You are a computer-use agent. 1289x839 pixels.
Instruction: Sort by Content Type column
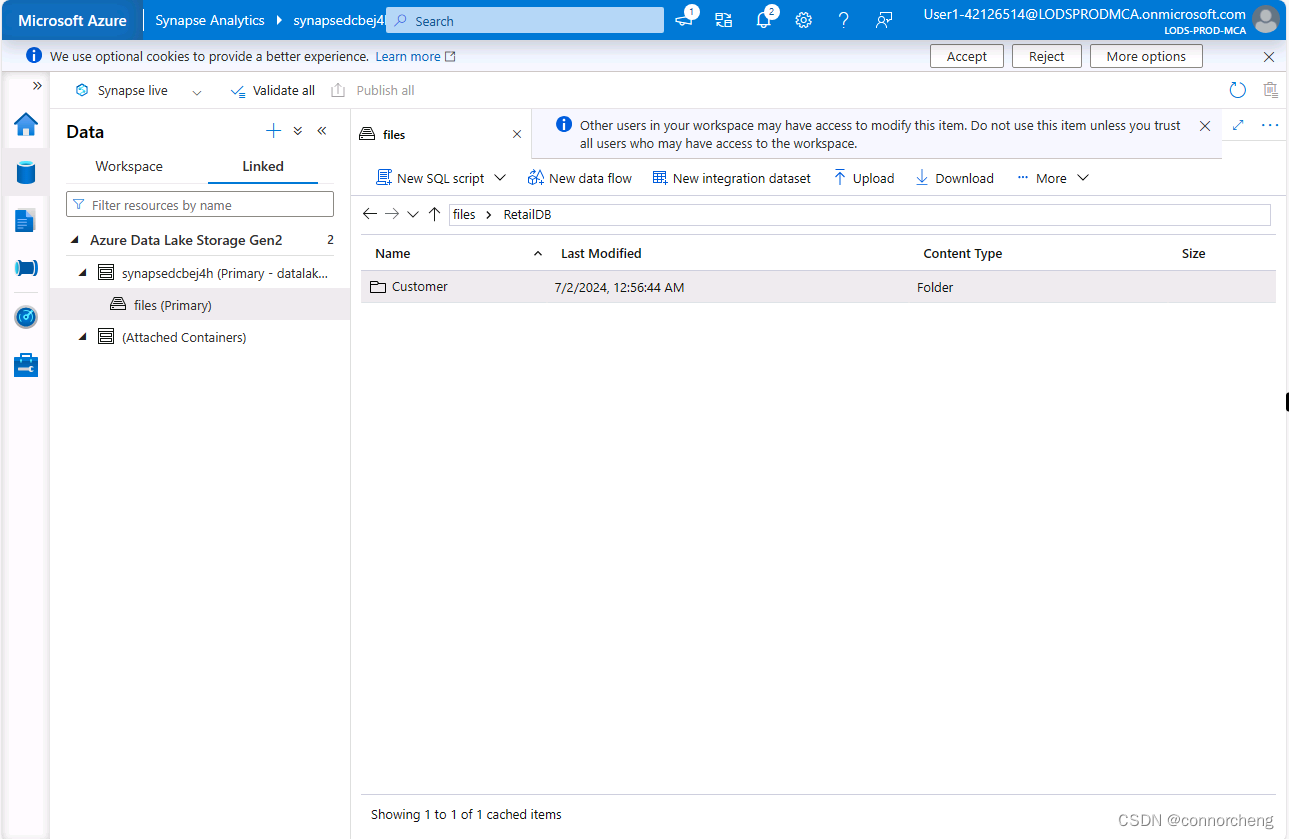[962, 253]
